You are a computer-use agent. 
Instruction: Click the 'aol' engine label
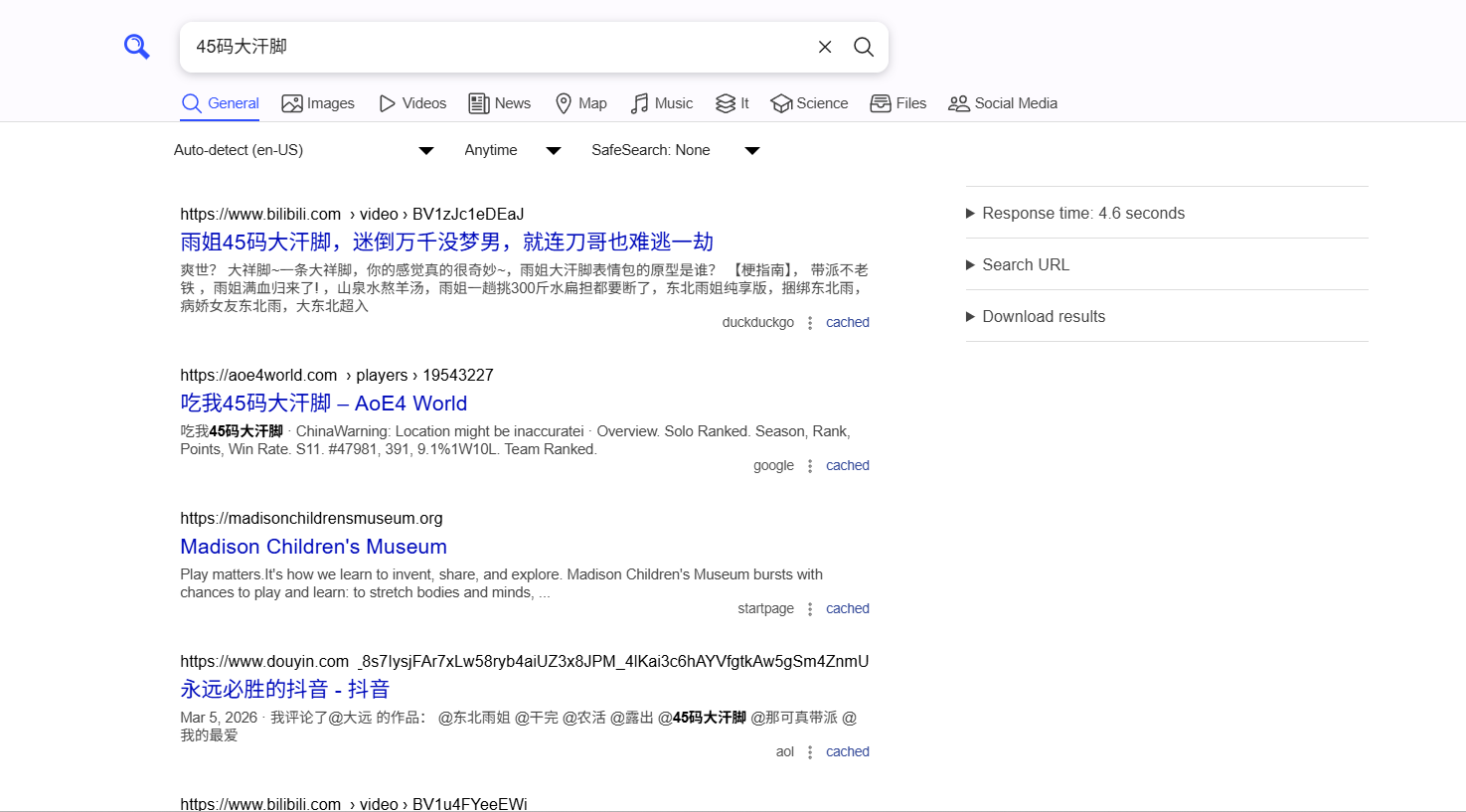[x=785, y=751]
